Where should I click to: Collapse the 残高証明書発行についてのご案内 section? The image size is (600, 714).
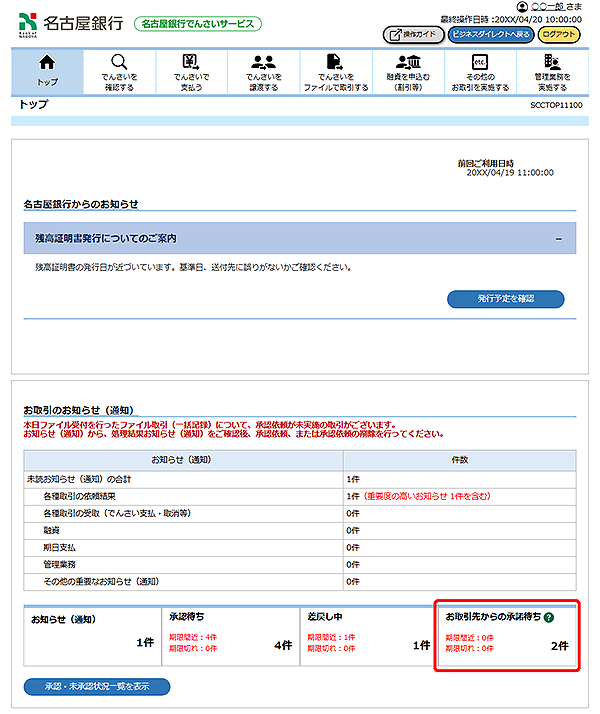coord(558,239)
